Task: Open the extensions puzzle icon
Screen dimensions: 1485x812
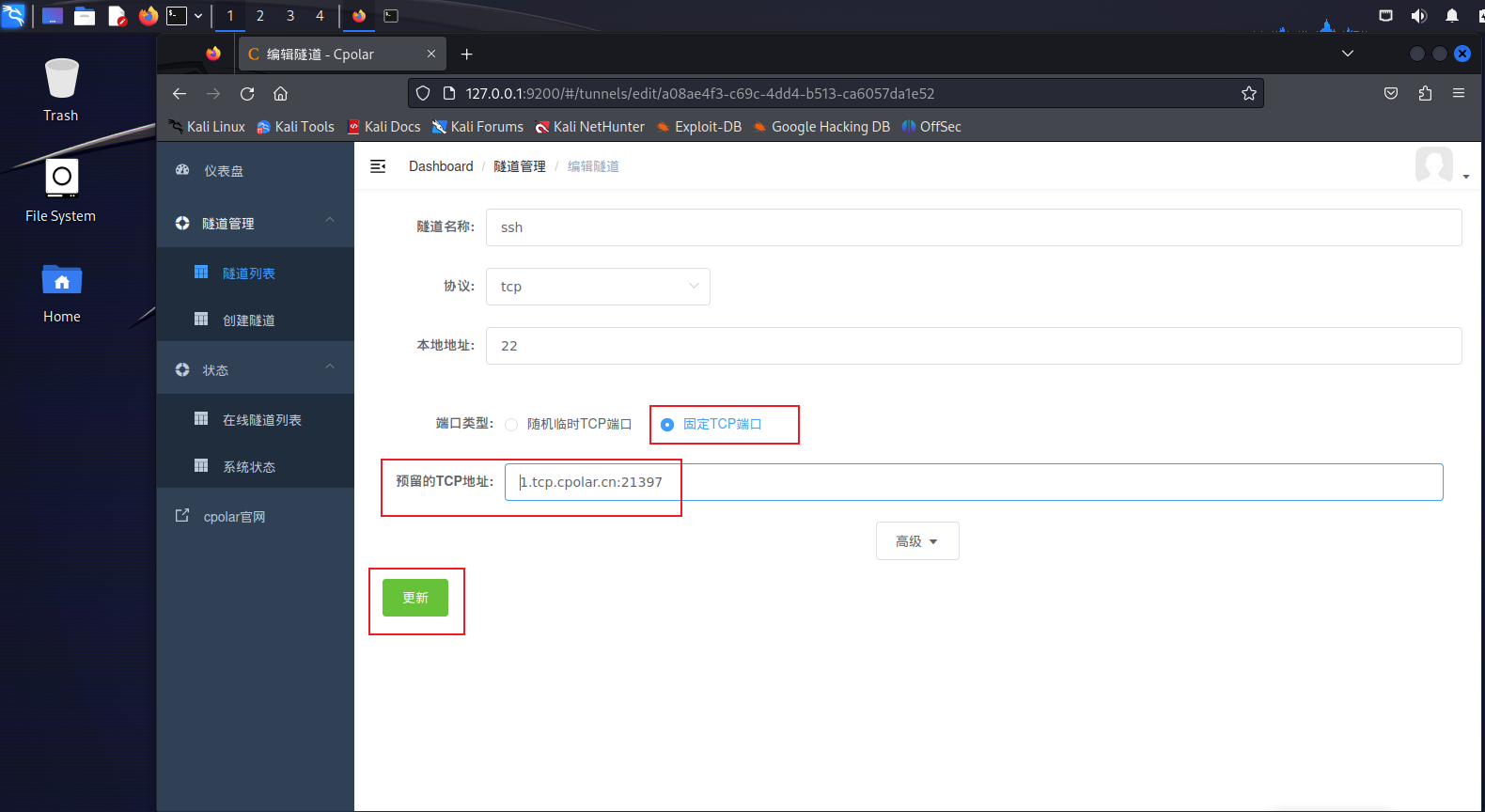Action: 1425,93
